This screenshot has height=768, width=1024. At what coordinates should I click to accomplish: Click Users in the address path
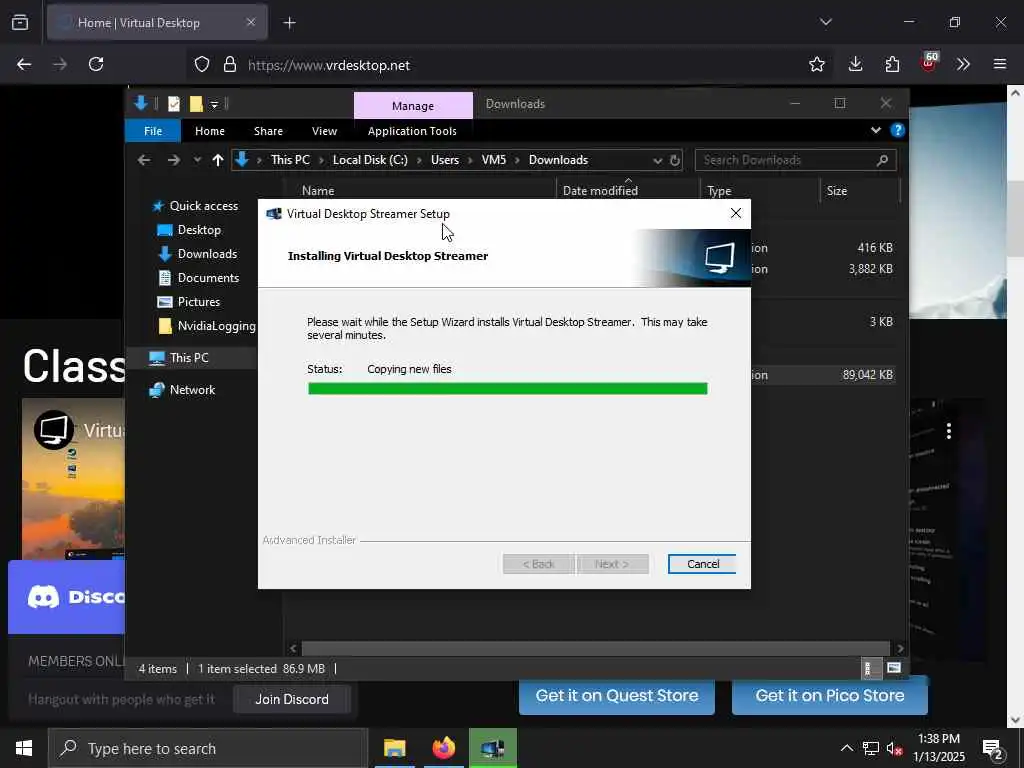click(445, 160)
